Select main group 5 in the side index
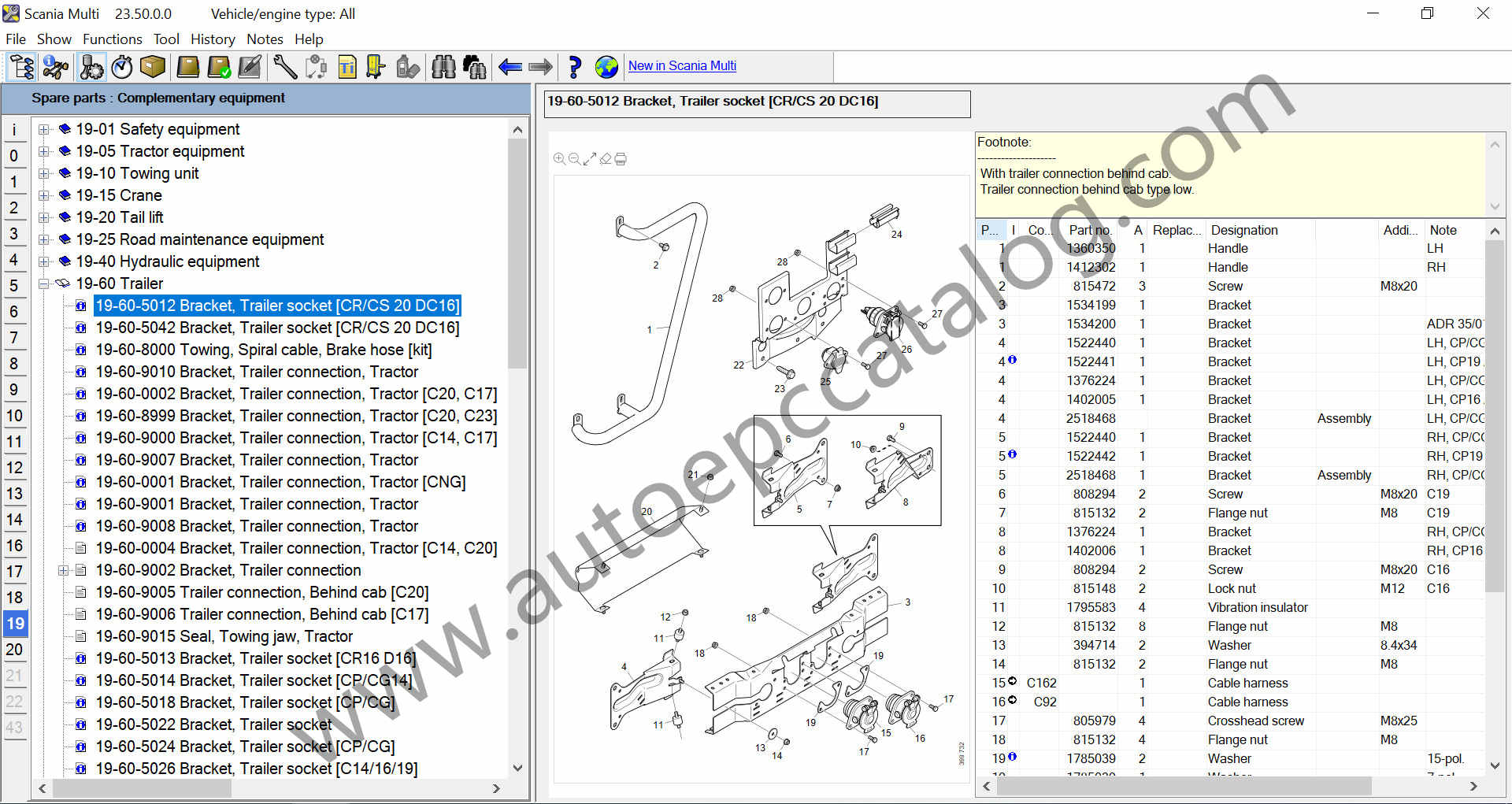Screen dimensions: 1512x804 click(x=14, y=286)
